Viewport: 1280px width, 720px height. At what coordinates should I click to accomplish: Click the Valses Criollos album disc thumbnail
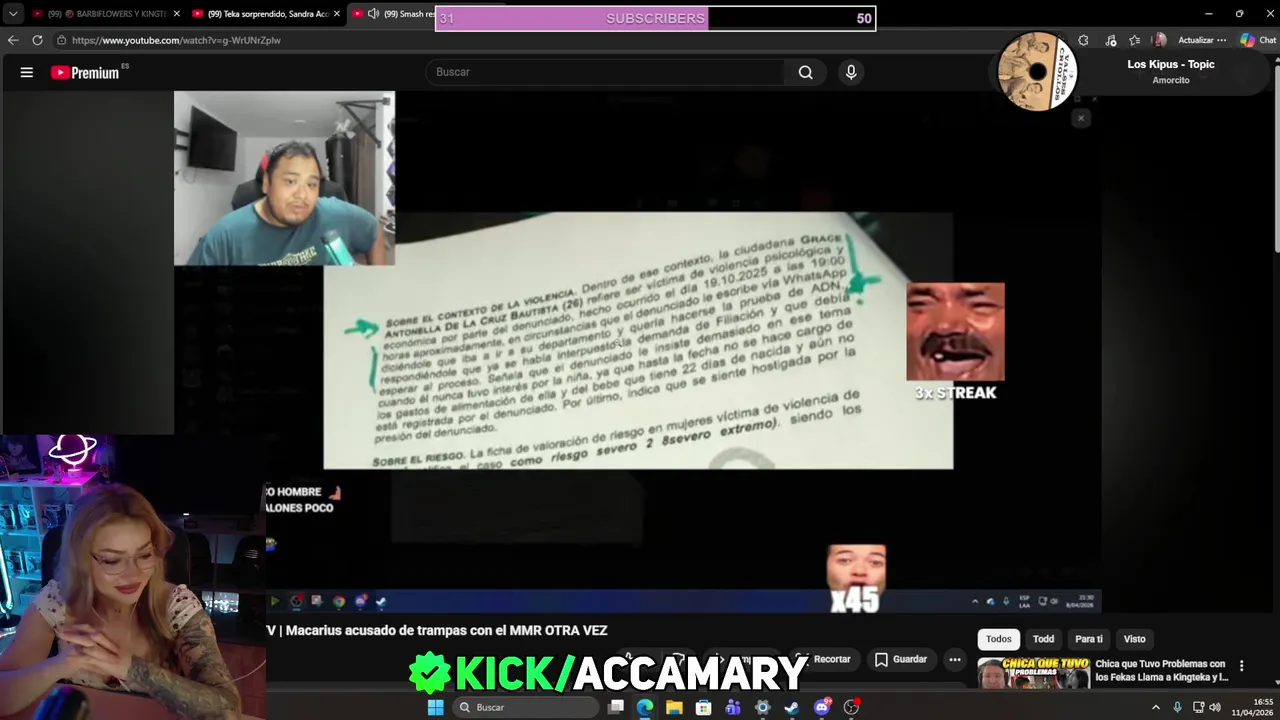tap(1037, 71)
